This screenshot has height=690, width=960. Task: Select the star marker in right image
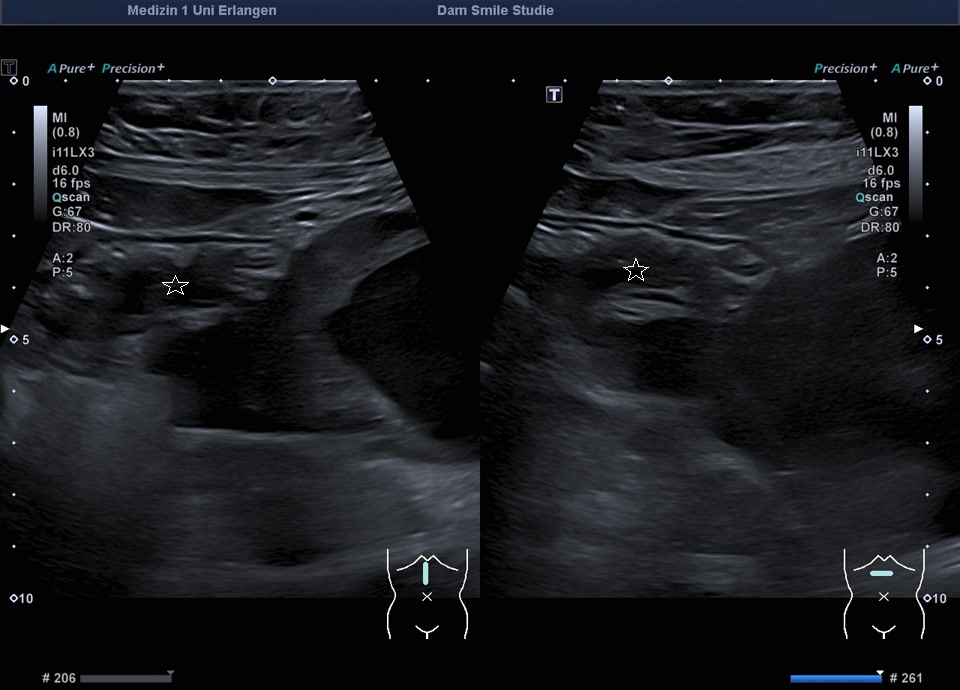[636, 270]
